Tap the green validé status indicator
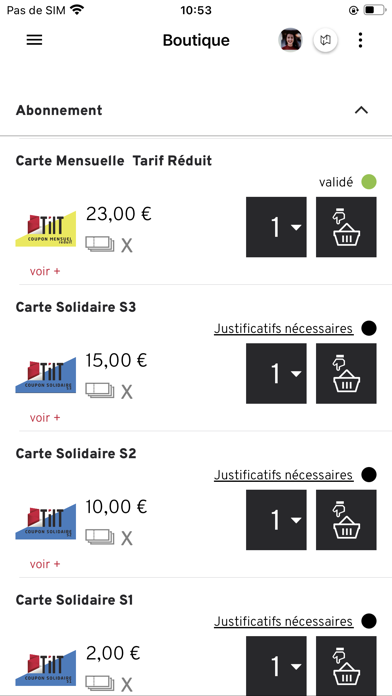392x696 pixels. (x=368, y=182)
